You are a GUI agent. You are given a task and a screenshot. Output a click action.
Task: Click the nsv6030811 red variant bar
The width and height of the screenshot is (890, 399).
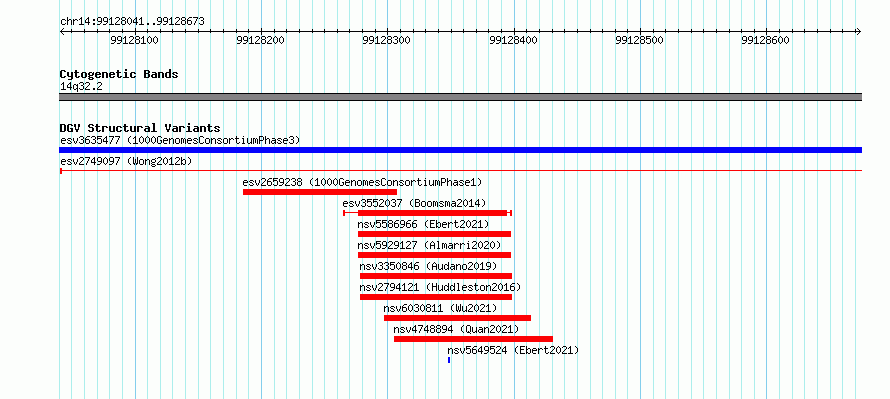[457, 318]
